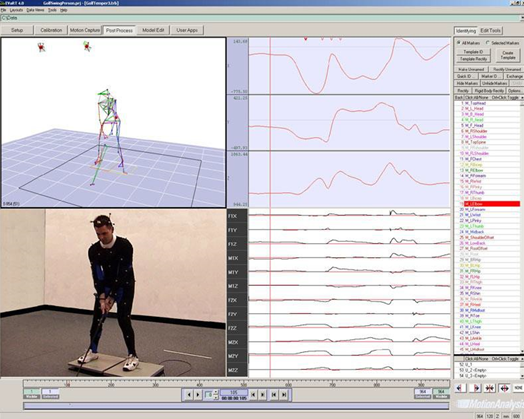Click the Create Template button

point(508,55)
